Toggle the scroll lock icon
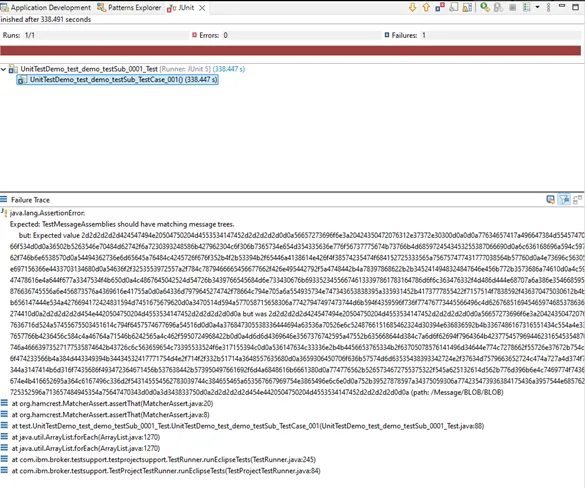Screen dimensions: 585x488 pyautogui.click(x=454, y=7)
